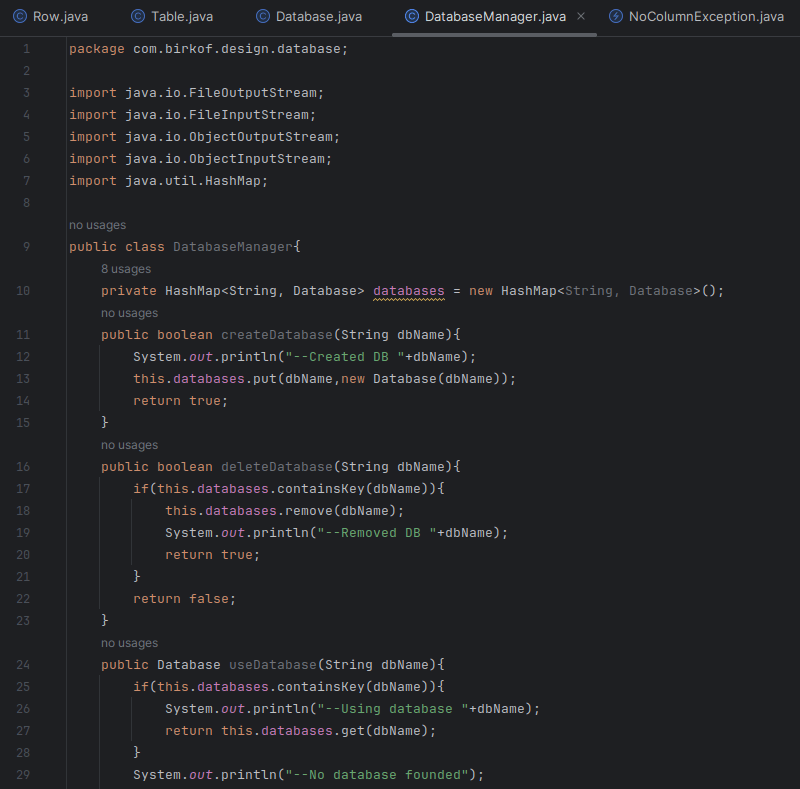800x789 pixels.
Task: Click 'no usages' hint above deleteDatabase method
Action: (x=130, y=445)
